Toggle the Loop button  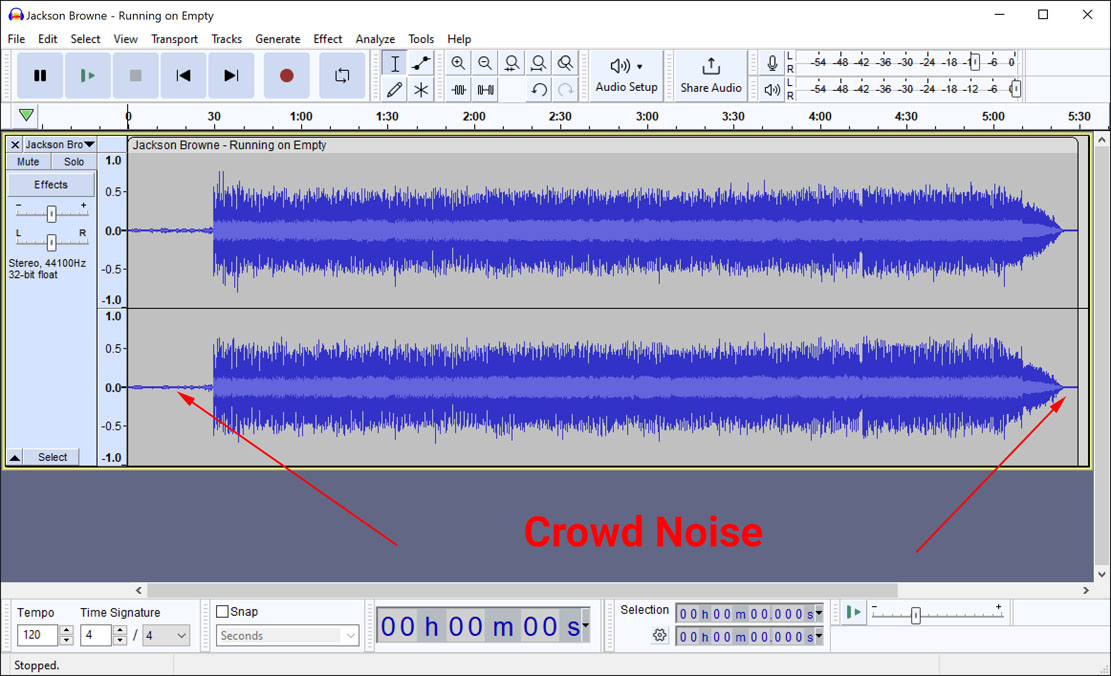[342, 75]
